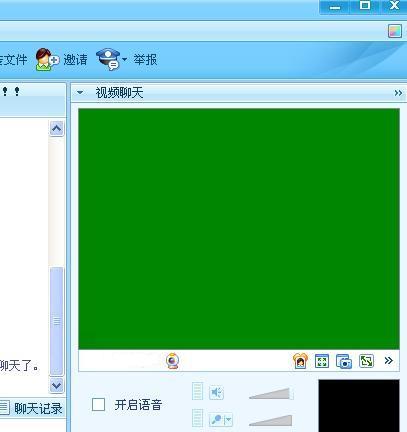Take a video snapshot camera icon
This screenshot has height=432, width=407.
point(344,361)
